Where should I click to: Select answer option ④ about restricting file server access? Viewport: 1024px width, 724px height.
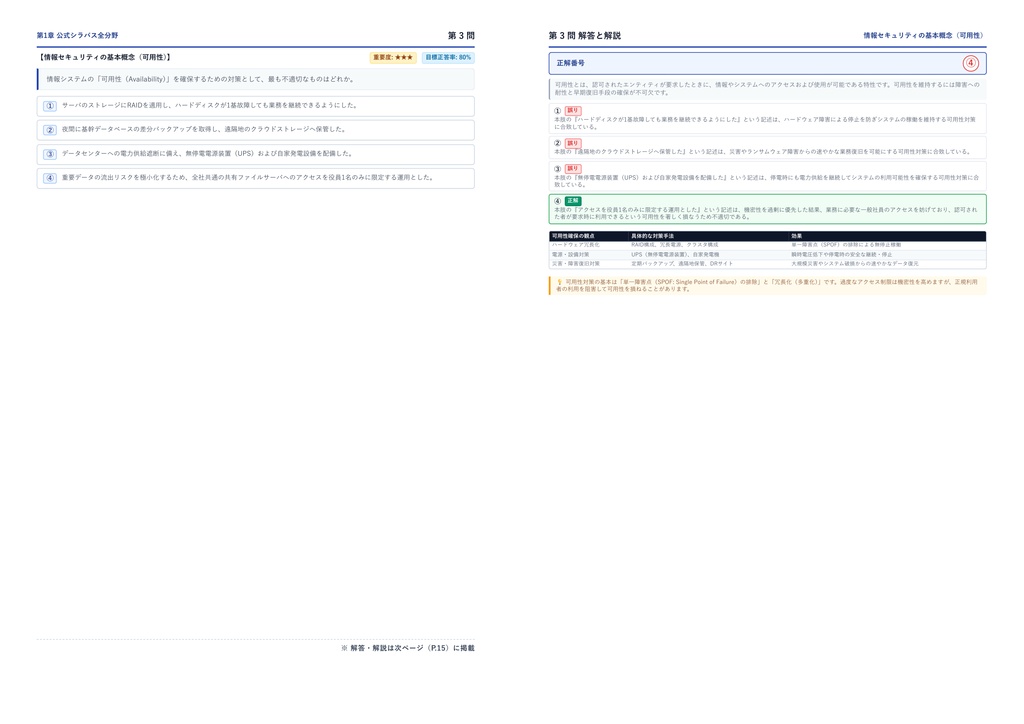pos(255,178)
